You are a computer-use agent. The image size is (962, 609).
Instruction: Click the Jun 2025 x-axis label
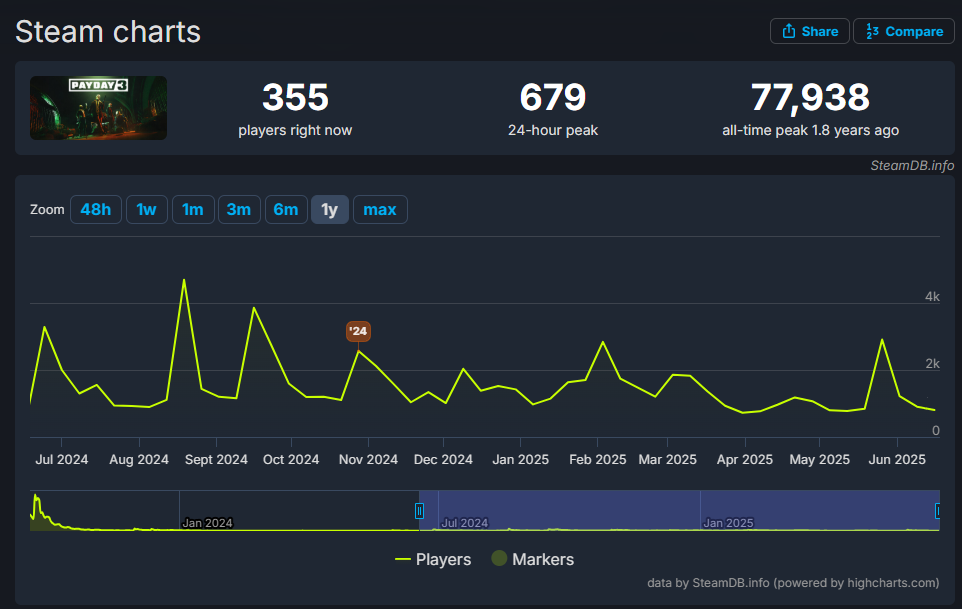897,459
